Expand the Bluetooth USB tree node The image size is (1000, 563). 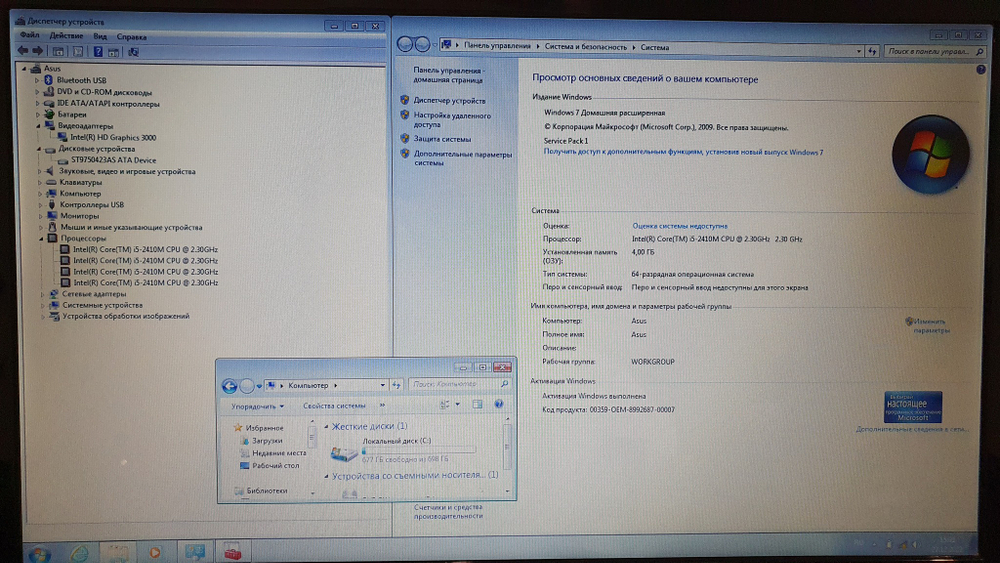[x=37, y=81]
